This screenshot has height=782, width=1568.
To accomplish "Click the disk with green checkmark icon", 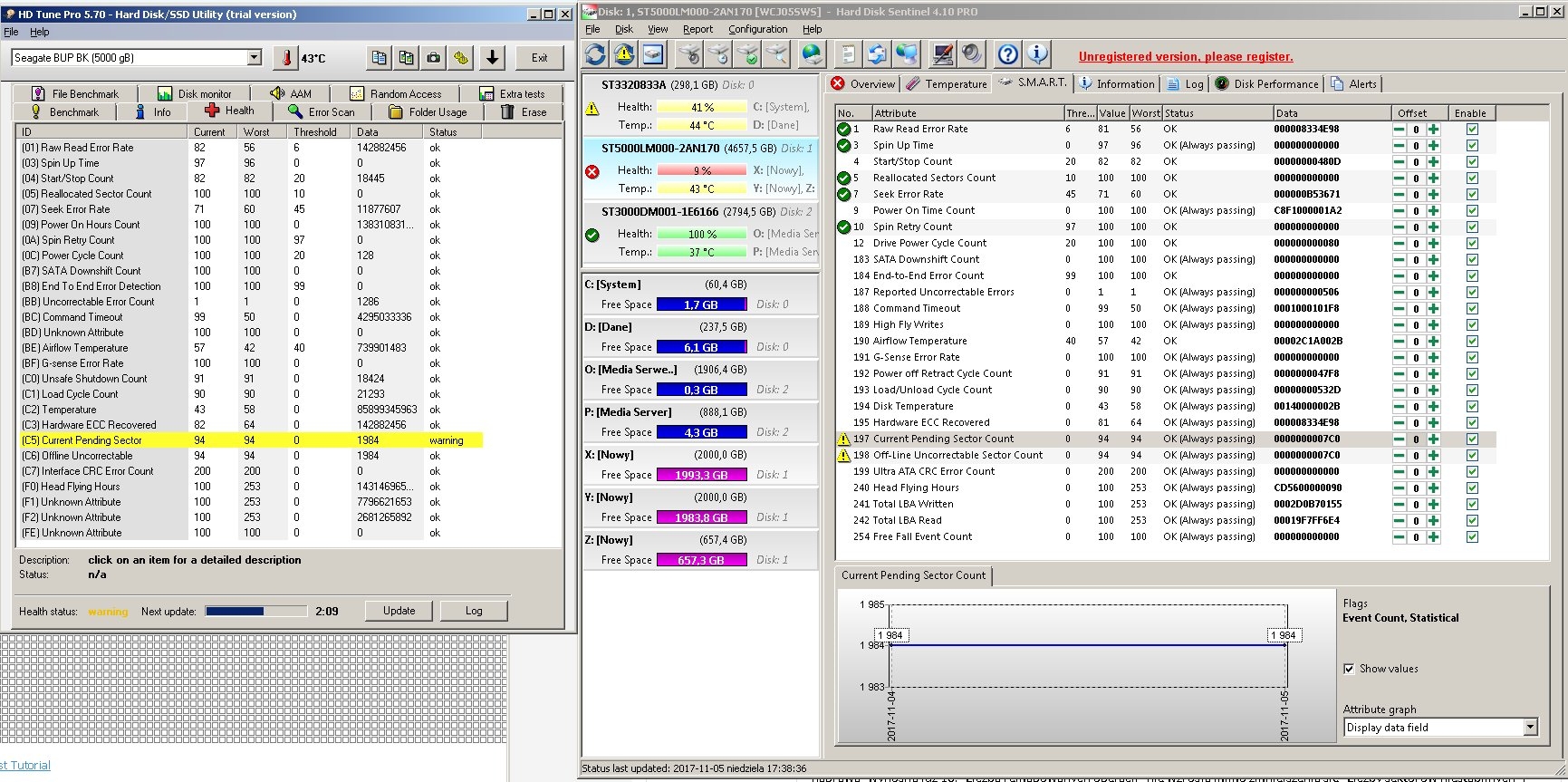I will (747, 54).
